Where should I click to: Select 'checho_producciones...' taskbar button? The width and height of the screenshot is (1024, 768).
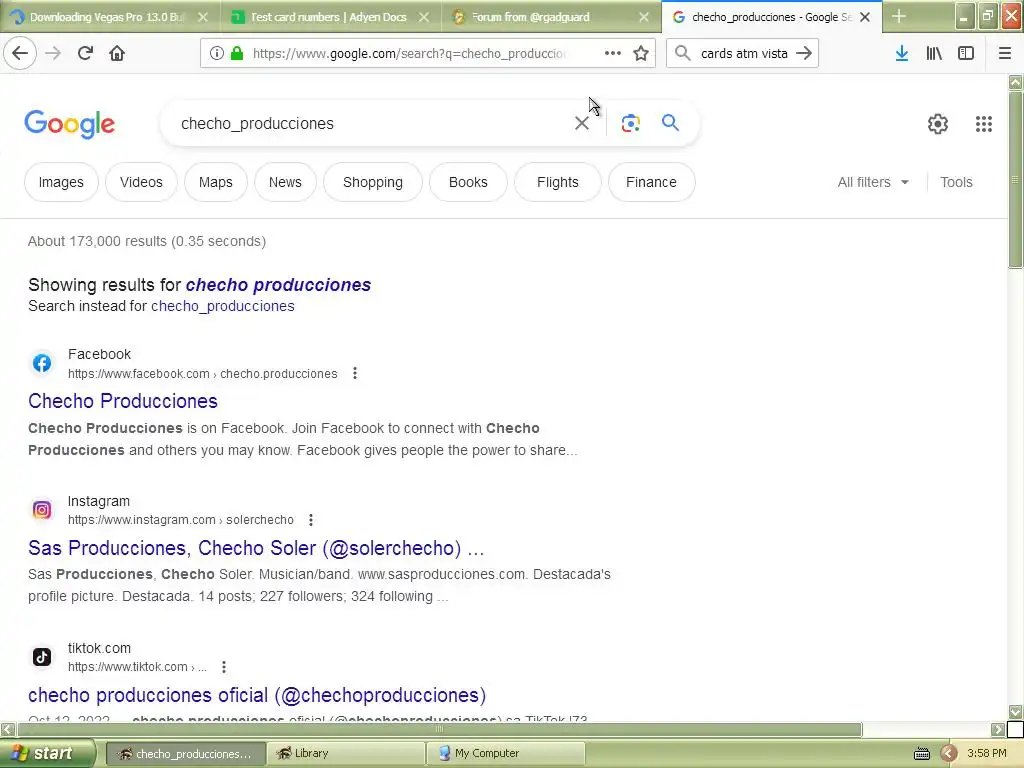tap(185, 754)
